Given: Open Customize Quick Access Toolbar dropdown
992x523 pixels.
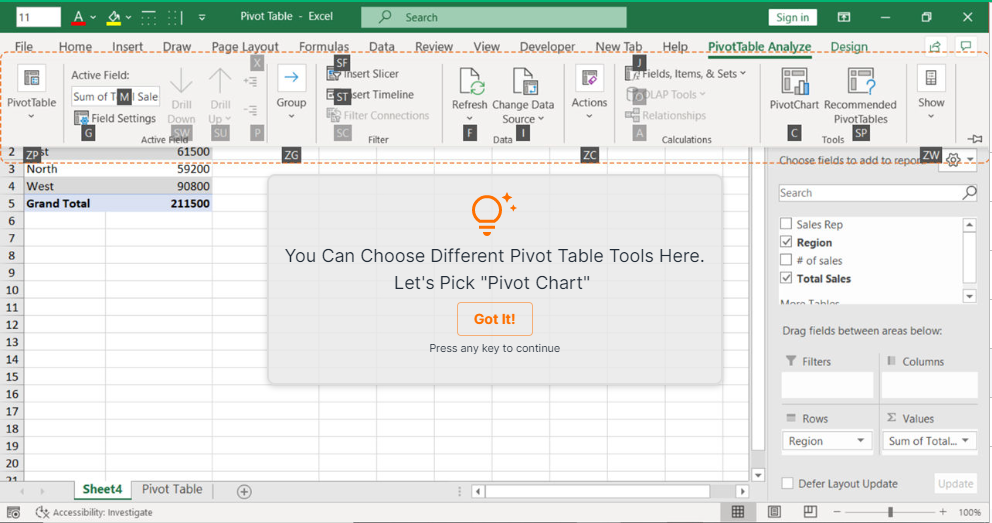Looking at the screenshot, I should [x=202, y=17].
